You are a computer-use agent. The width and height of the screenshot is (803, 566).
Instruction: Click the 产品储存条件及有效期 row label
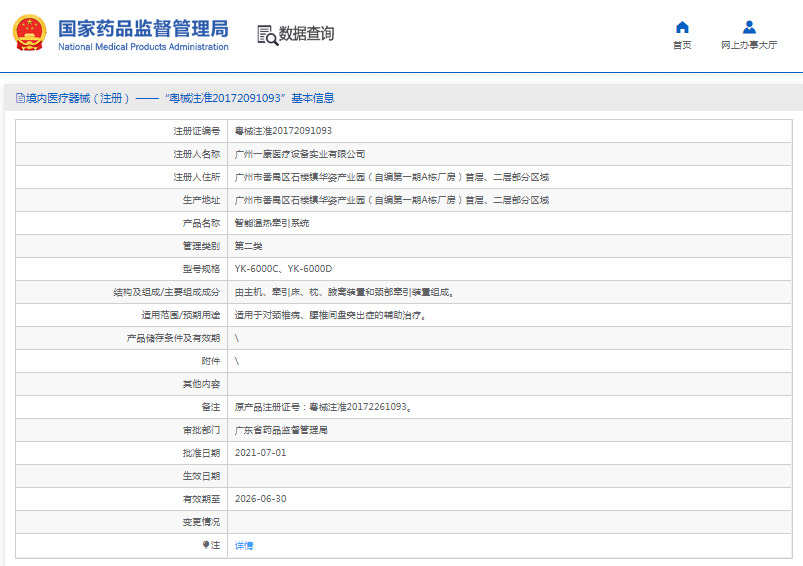173,338
